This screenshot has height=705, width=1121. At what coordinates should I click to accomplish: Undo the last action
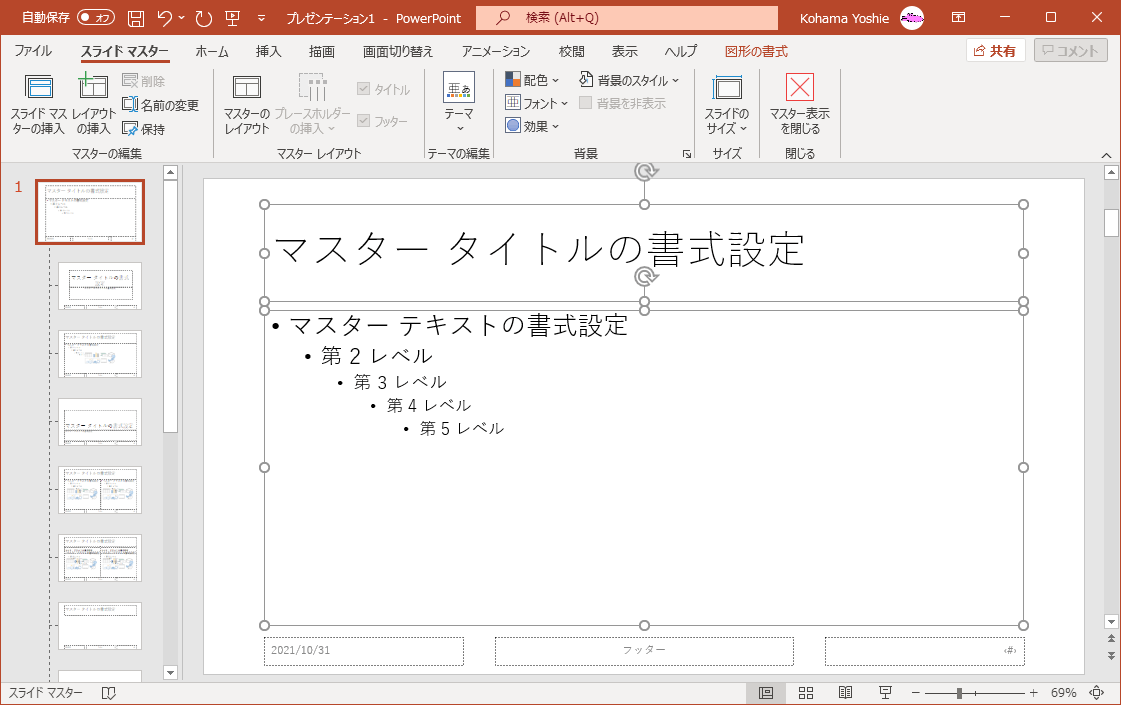pos(165,19)
